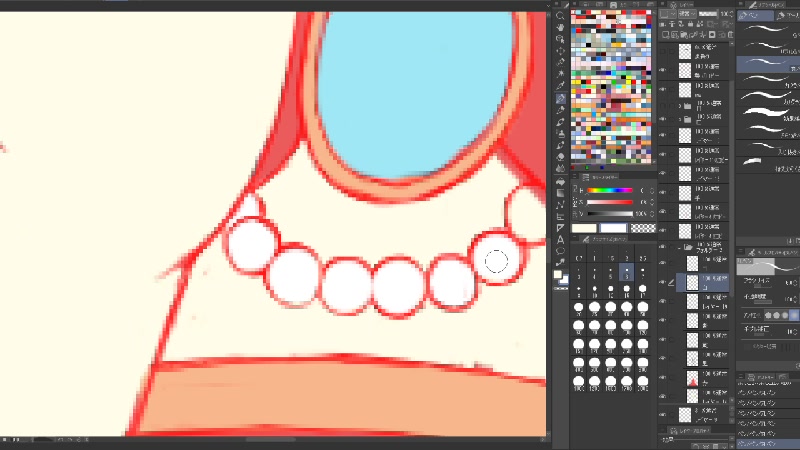
Task: Collapse the open layer folder
Action: [679, 246]
